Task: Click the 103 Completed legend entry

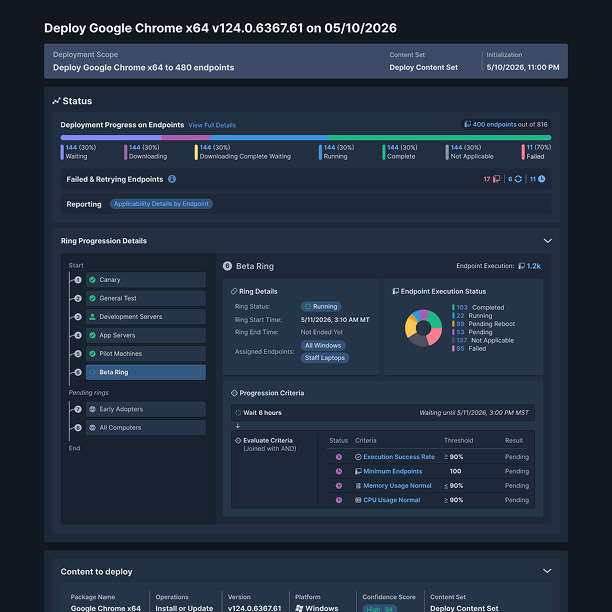Action: (478, 308)
